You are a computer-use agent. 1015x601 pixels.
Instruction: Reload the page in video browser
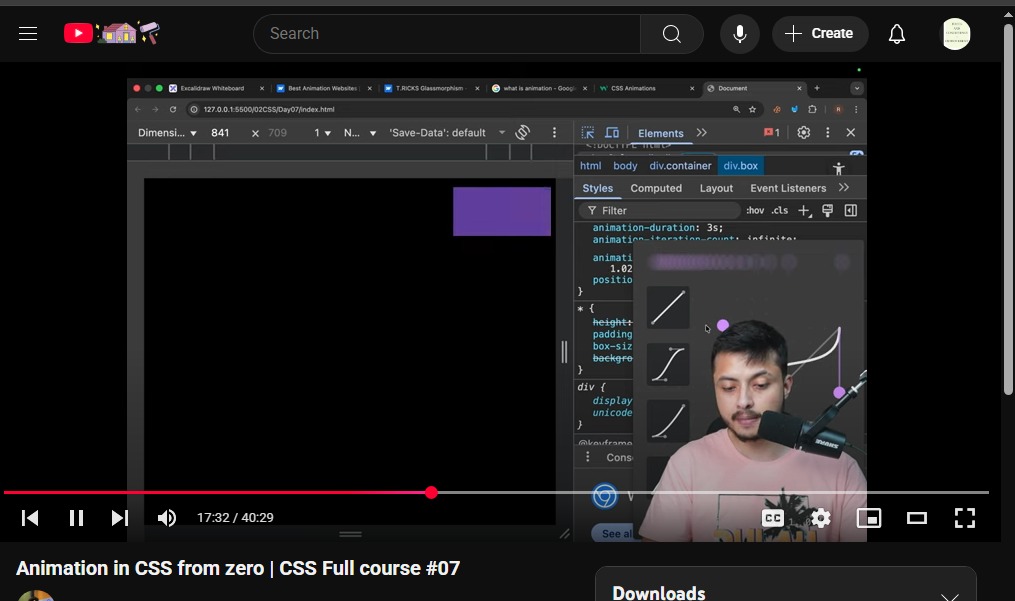[x=173, y=109]
